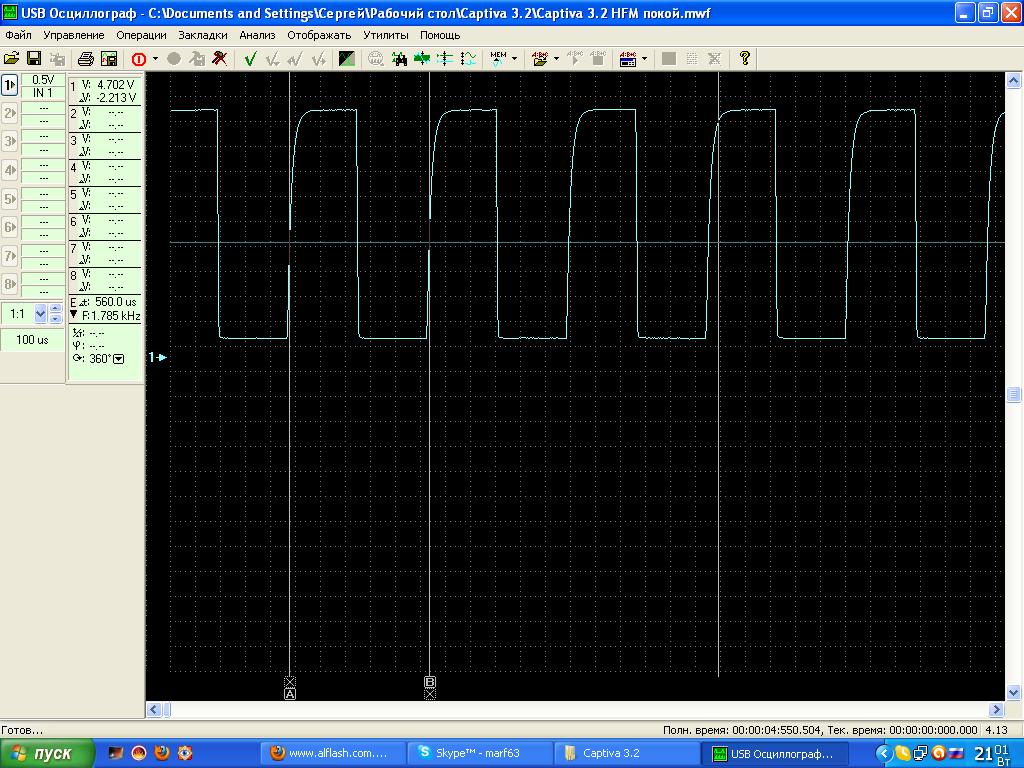Click the Open file folder icon

pyautogui.click(x=12, y=59)
